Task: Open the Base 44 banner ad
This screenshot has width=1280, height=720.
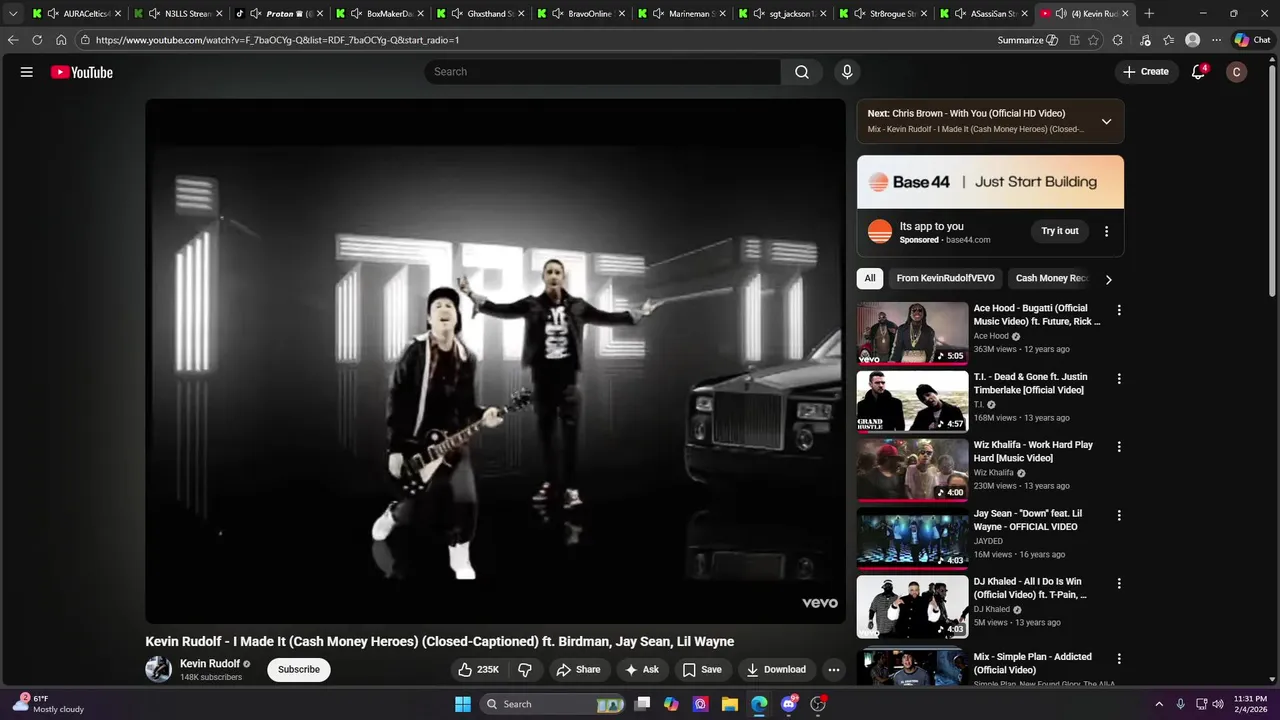Action: point(990,182)
